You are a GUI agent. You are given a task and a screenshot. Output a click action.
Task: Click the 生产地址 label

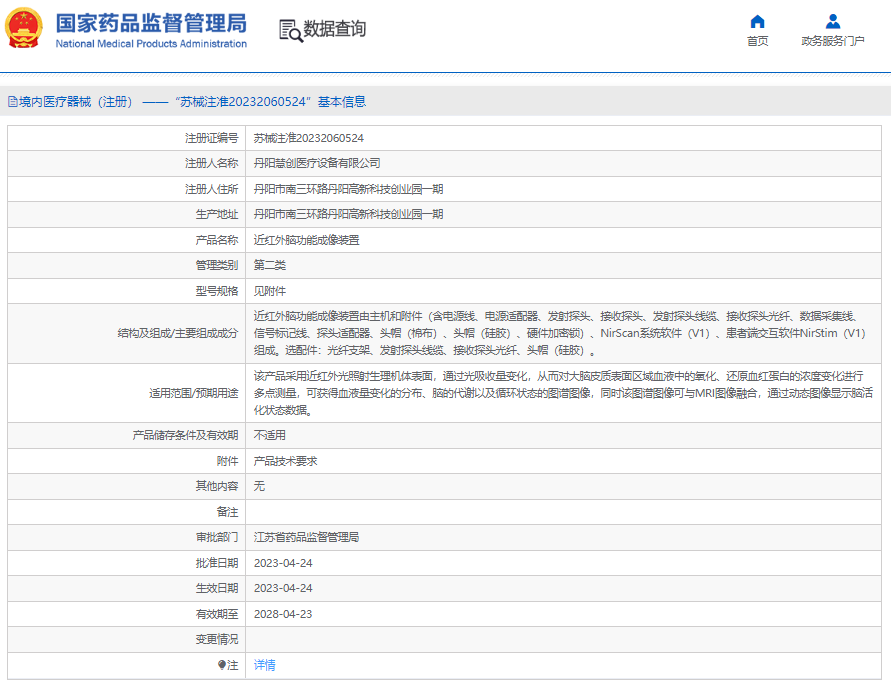216,214
